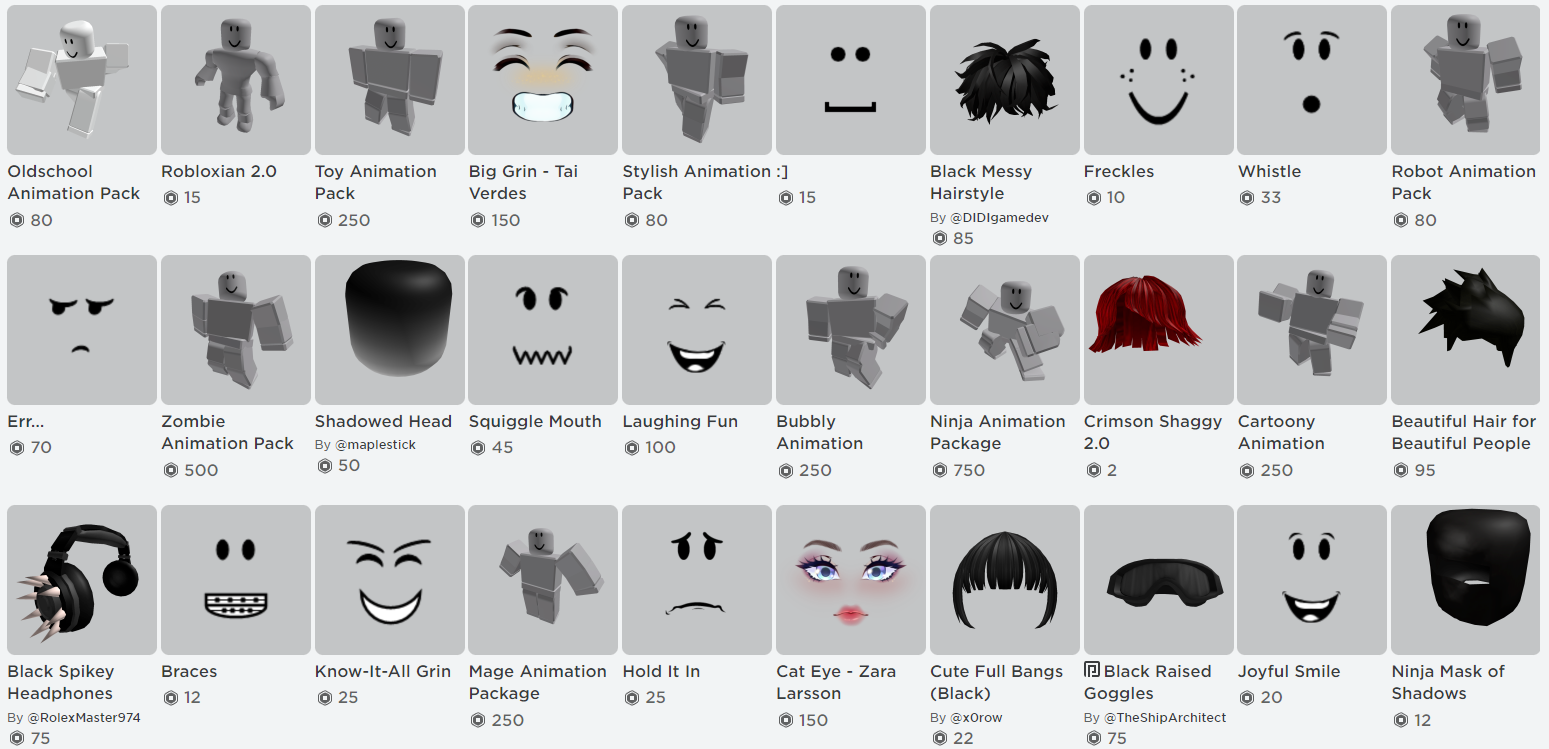Select the Cute Full Bangs (Black) title
Viewport: 1549px width, 749px height.
[x=997, y=683]
